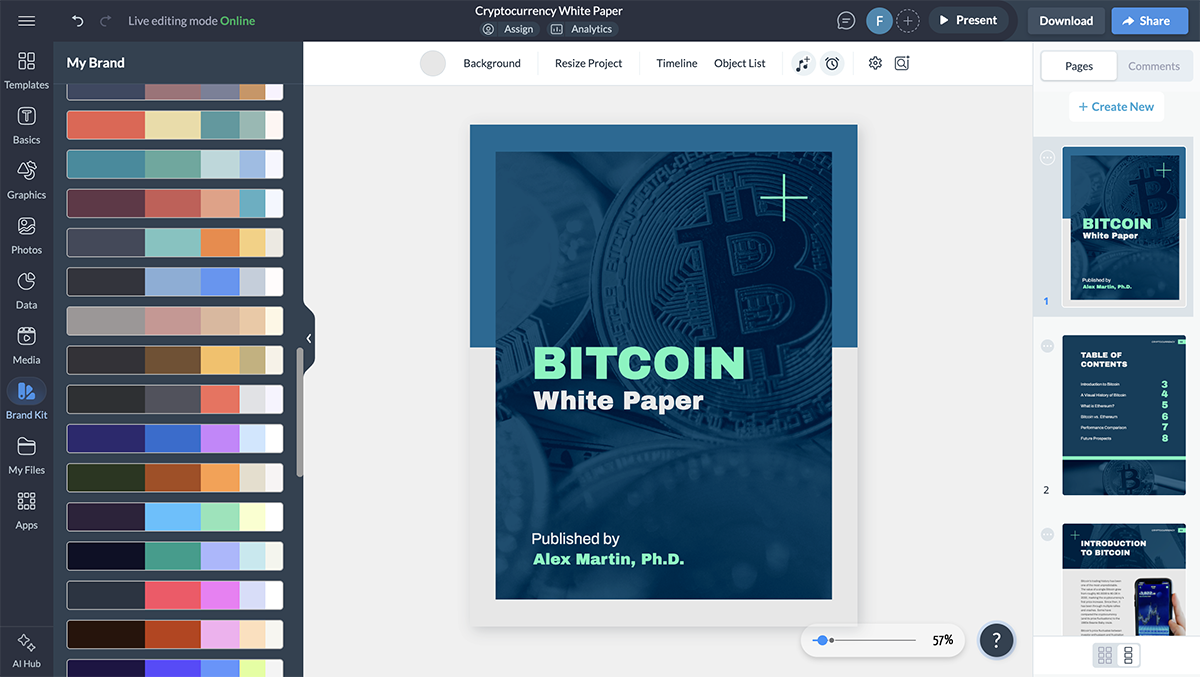Create a new page with Create New
1200x677 pixels.
pyautogui.click(x=1116, y=106)
